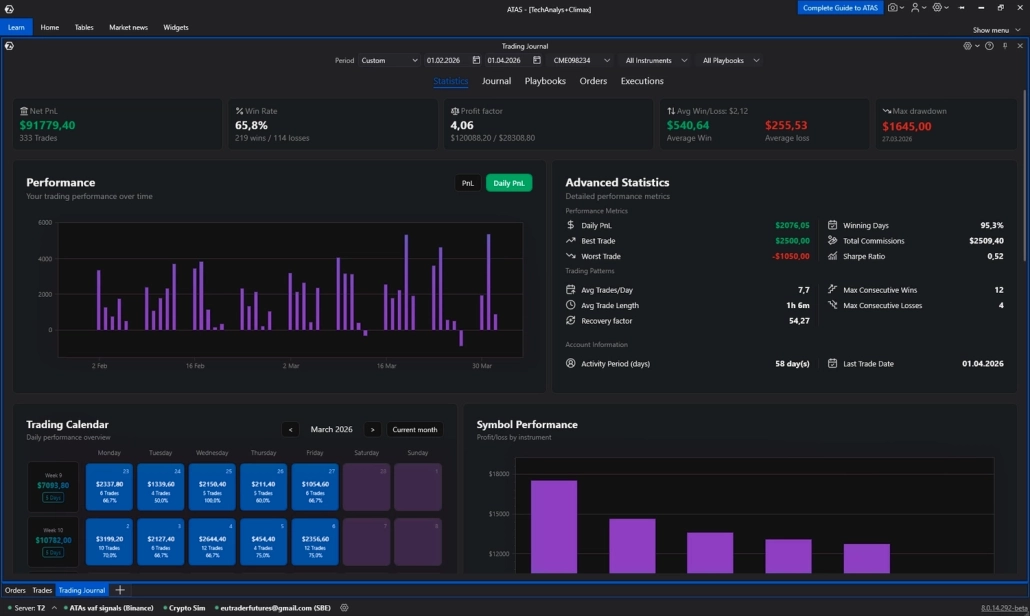The height and width of the screenshot is (616, 1030).
Task: Click the Profit factor scales icon
Action: 455,111
